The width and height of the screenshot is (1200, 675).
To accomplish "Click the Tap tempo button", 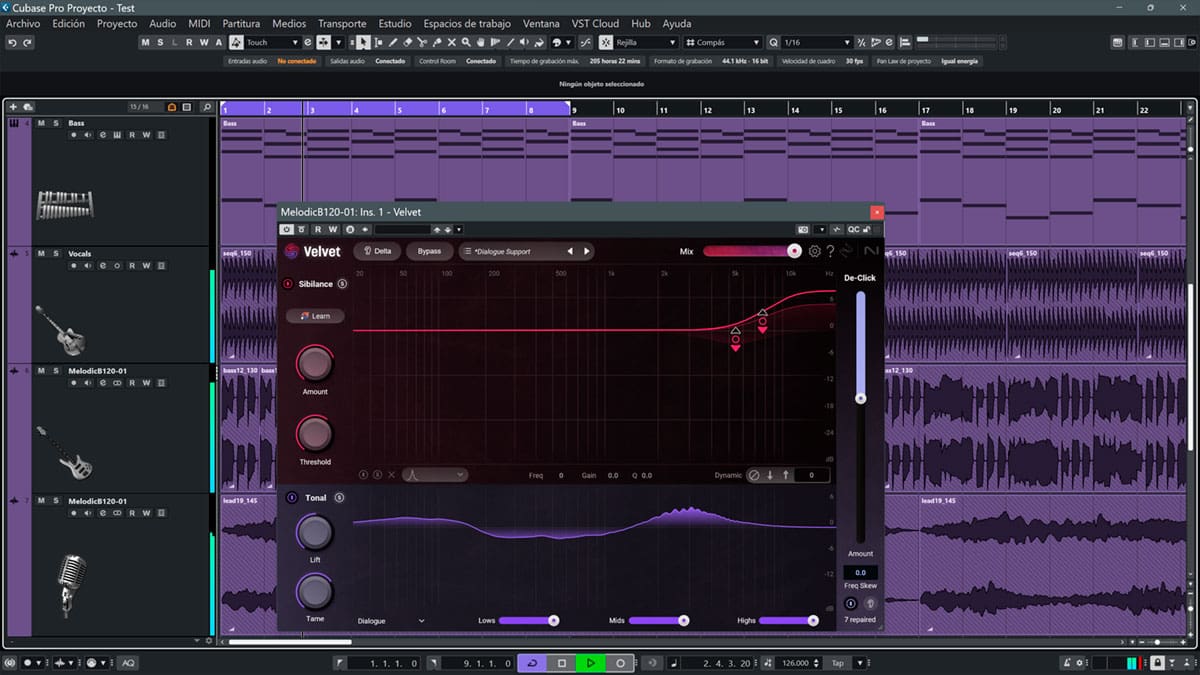I will pos(840,663).
